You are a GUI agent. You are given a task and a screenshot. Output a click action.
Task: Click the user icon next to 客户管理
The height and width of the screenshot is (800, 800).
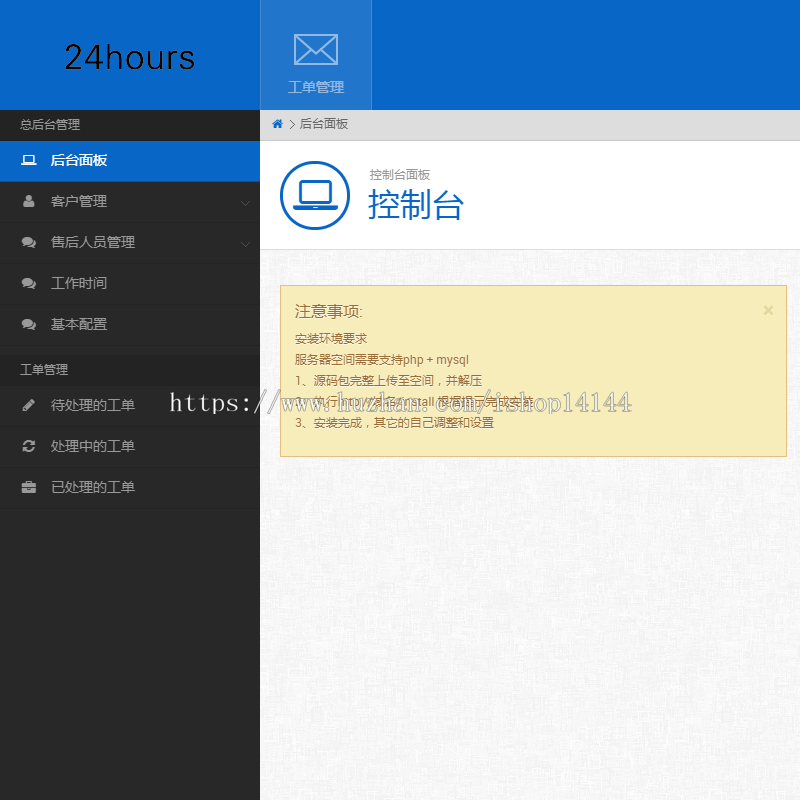[x=28, y=201]
